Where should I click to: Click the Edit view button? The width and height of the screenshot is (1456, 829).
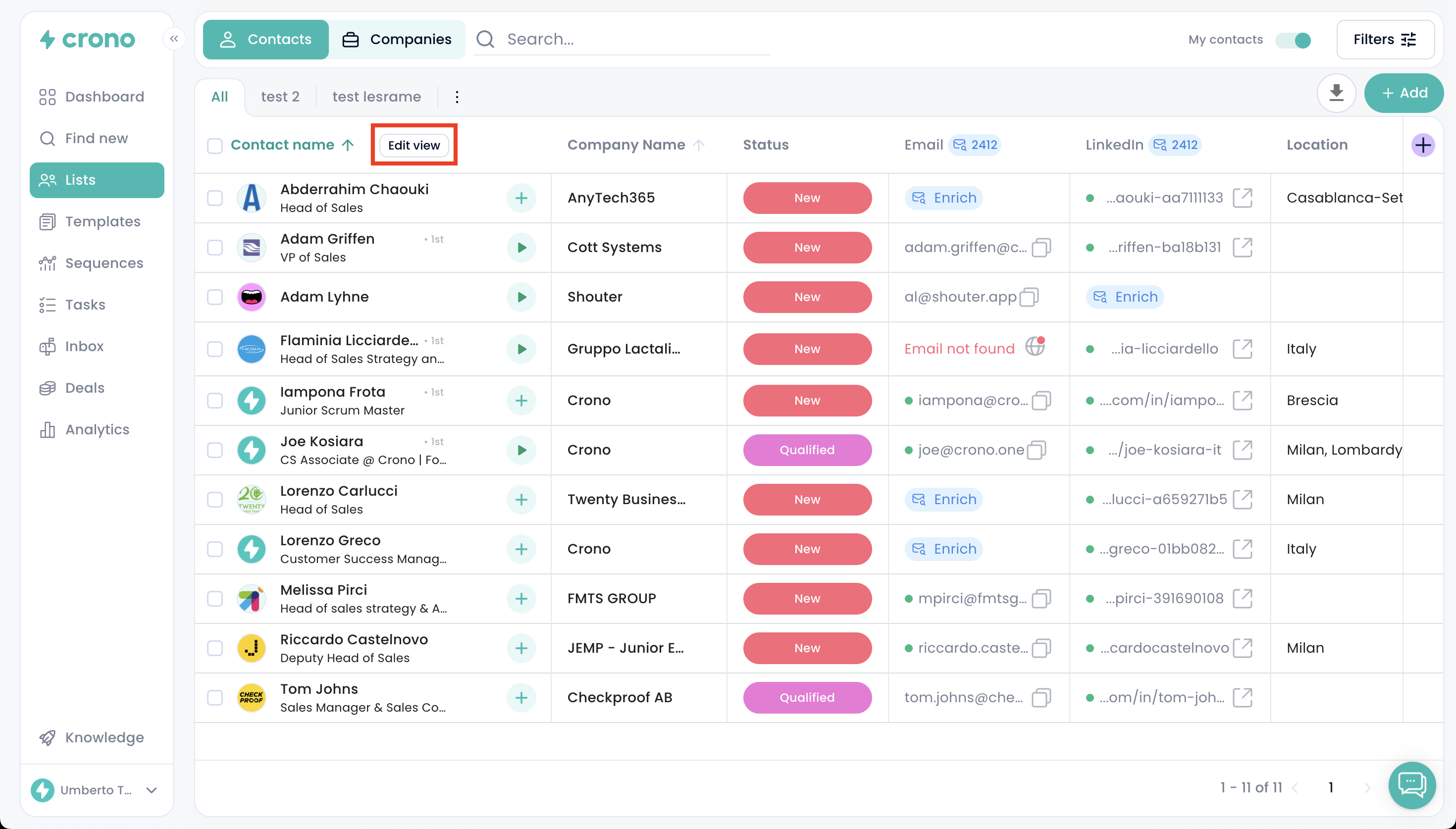[x=414, y=145]
